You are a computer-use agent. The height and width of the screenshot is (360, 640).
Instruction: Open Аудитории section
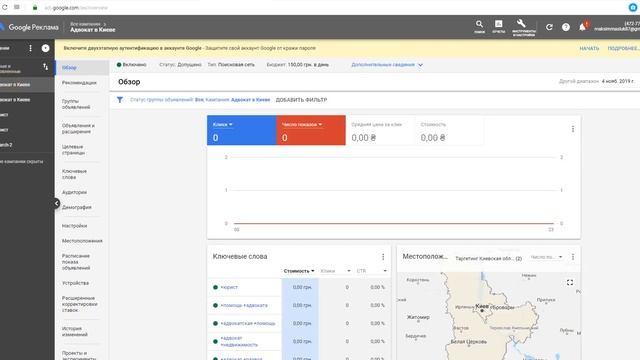pyautogui.click(x=74, y=192)
